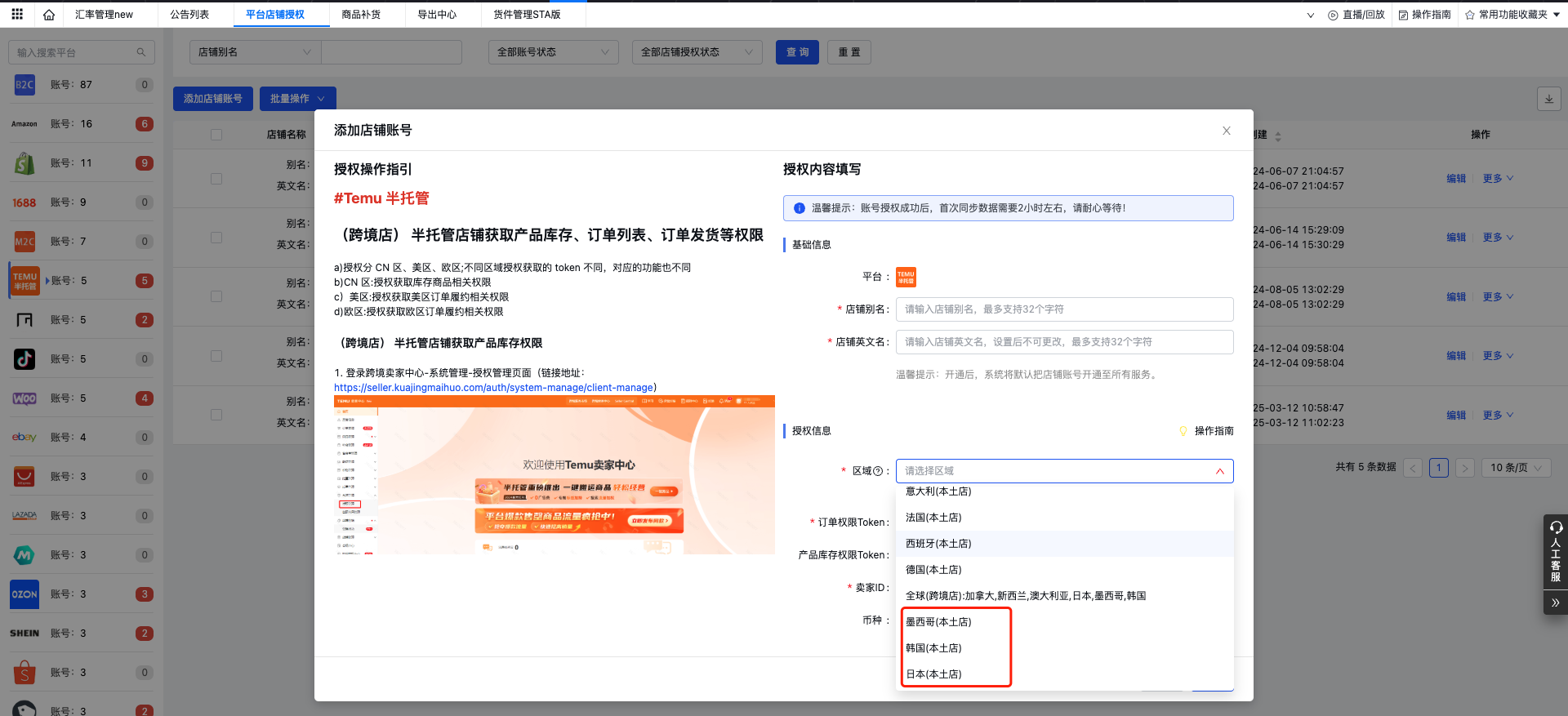Select the SHEIN platform icon

[24, 634]
